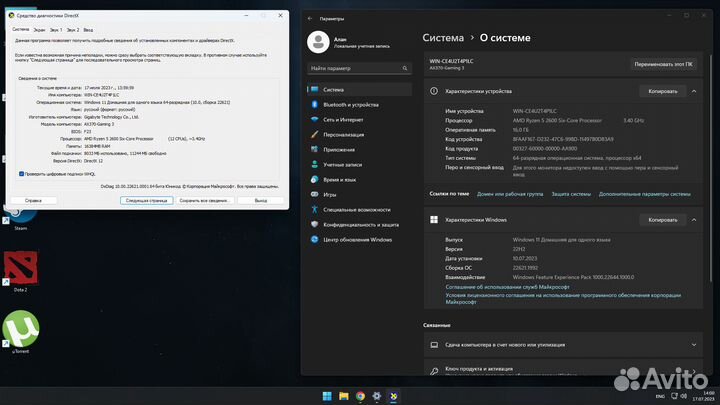Click the Settings gear on the taskbar
Image resolution: width=720 pixels, height=405 pixels.
[x=377, y=396]
